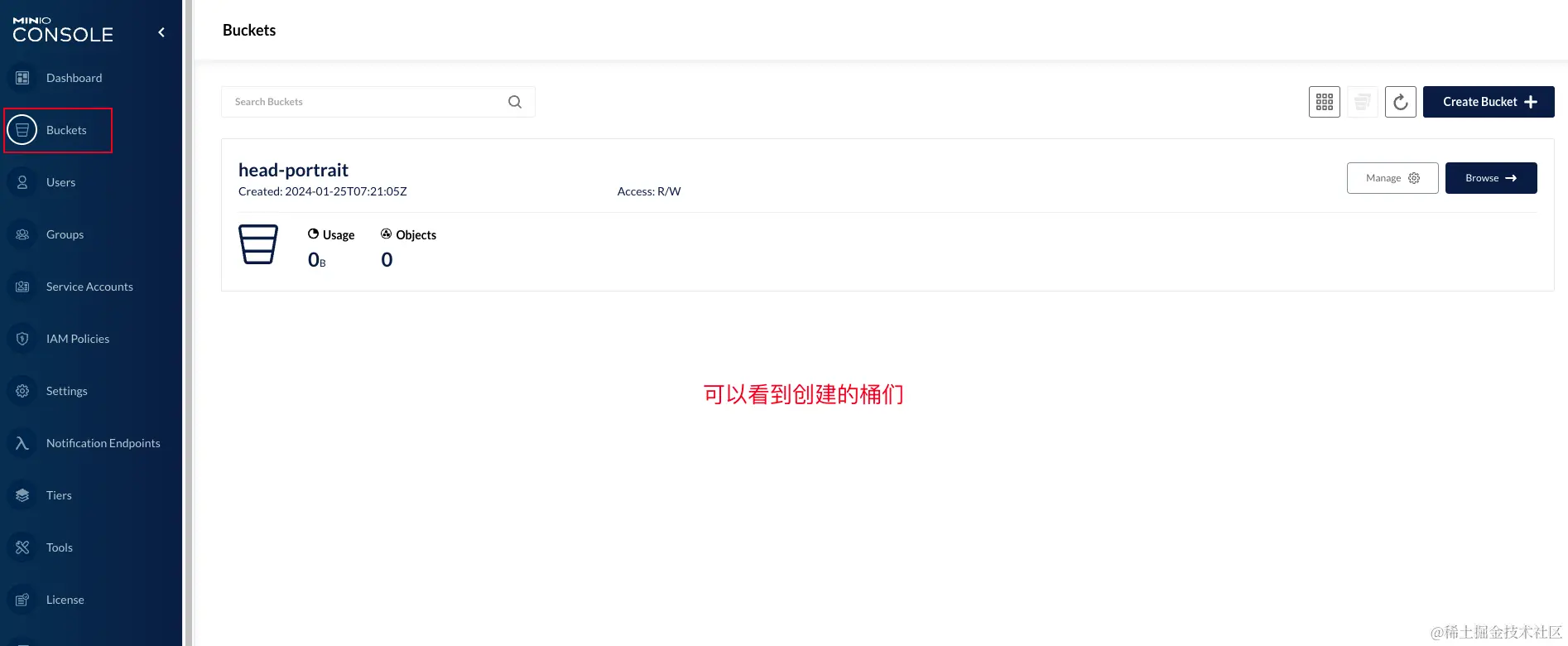This screenshot has width=1568, height=646.
Task: Click the Create Bucket button
Action: click(x=1489, y=102)
